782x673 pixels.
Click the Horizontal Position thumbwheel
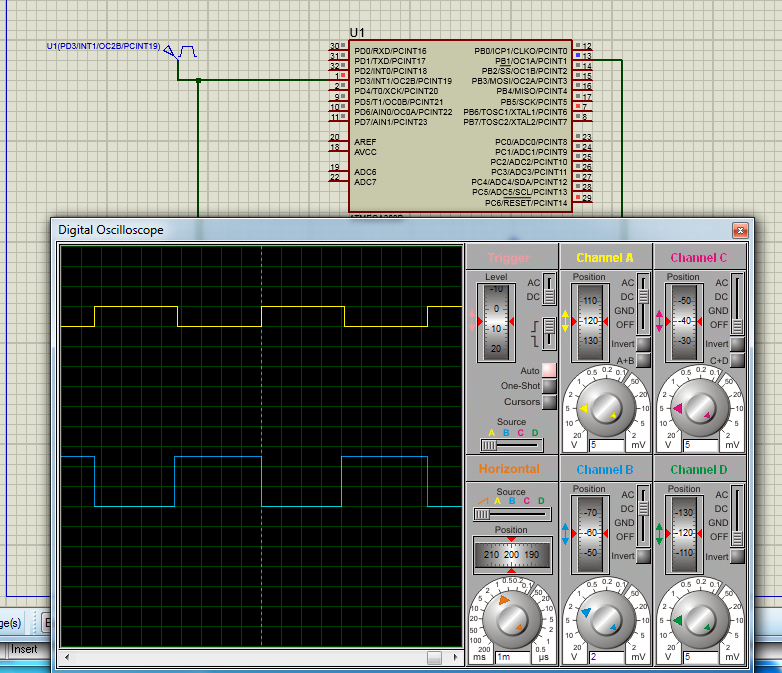click(512, 555)
